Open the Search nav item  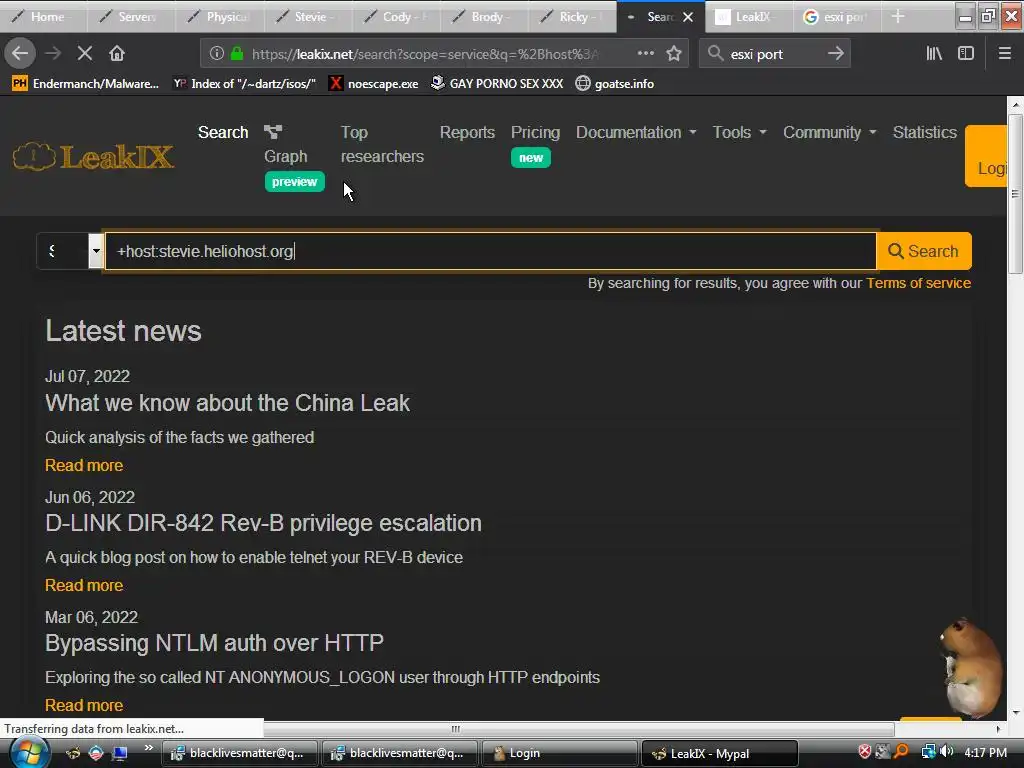coord(223,133)
